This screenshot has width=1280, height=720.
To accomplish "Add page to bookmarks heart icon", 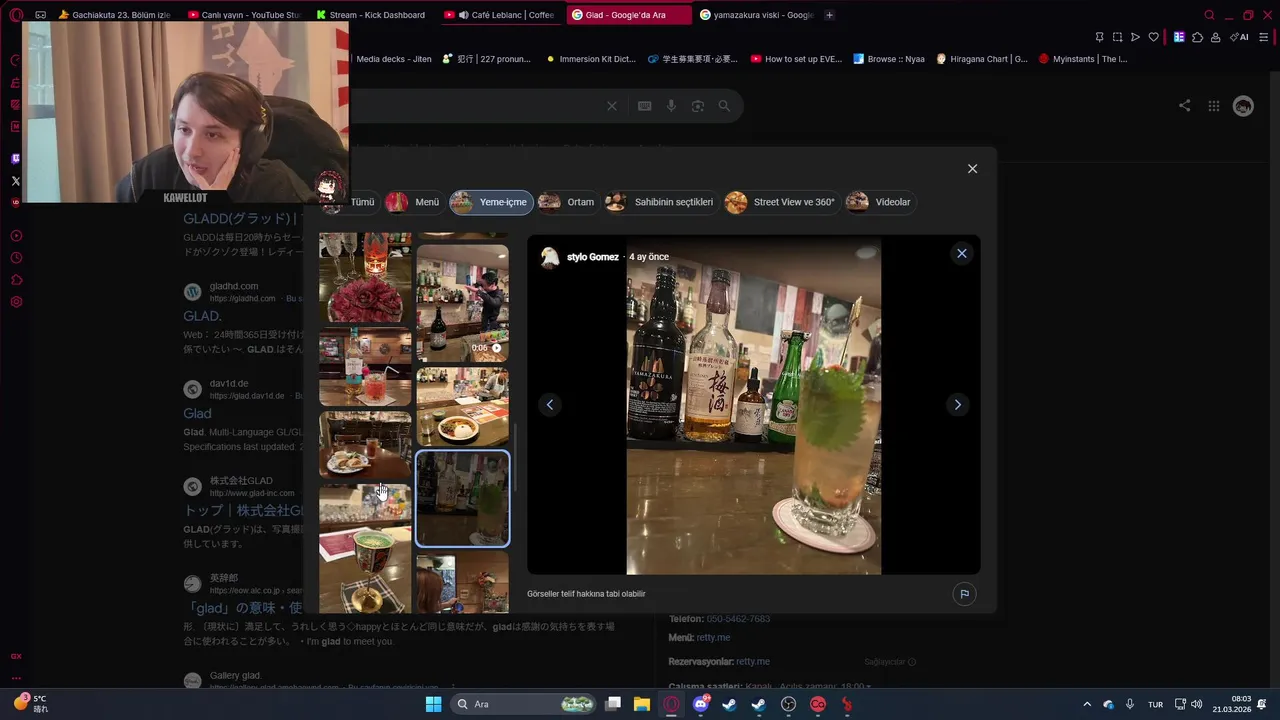I will (1153, 37).
